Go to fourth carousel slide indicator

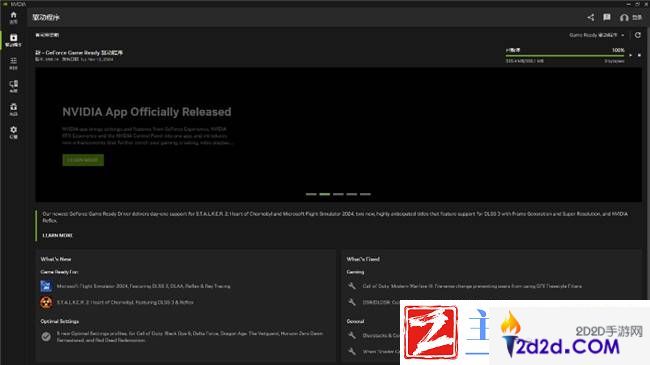pyautogui.click(x=352, y=194)
